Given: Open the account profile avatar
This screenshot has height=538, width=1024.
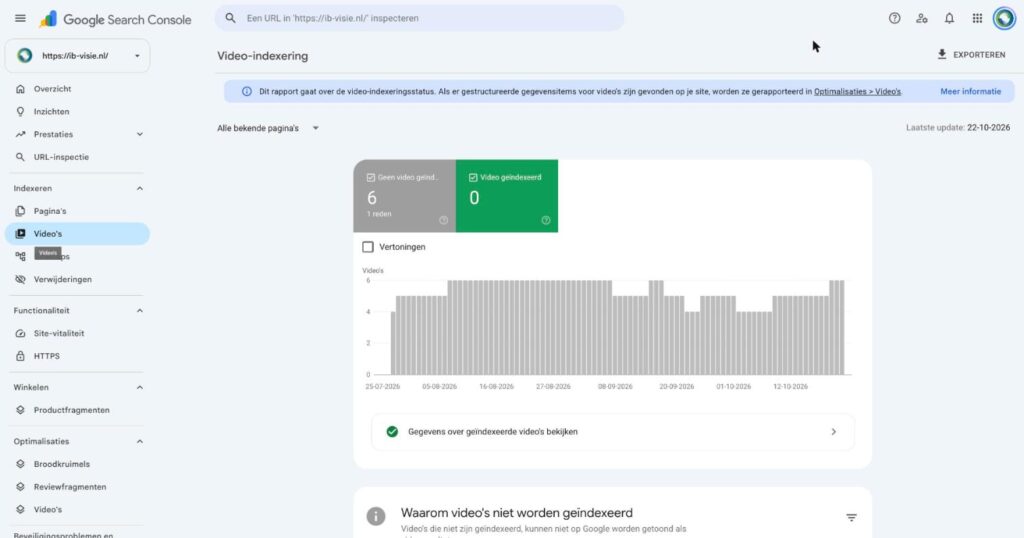Looking at the screenshot, I should click(x=1004, y=18).
